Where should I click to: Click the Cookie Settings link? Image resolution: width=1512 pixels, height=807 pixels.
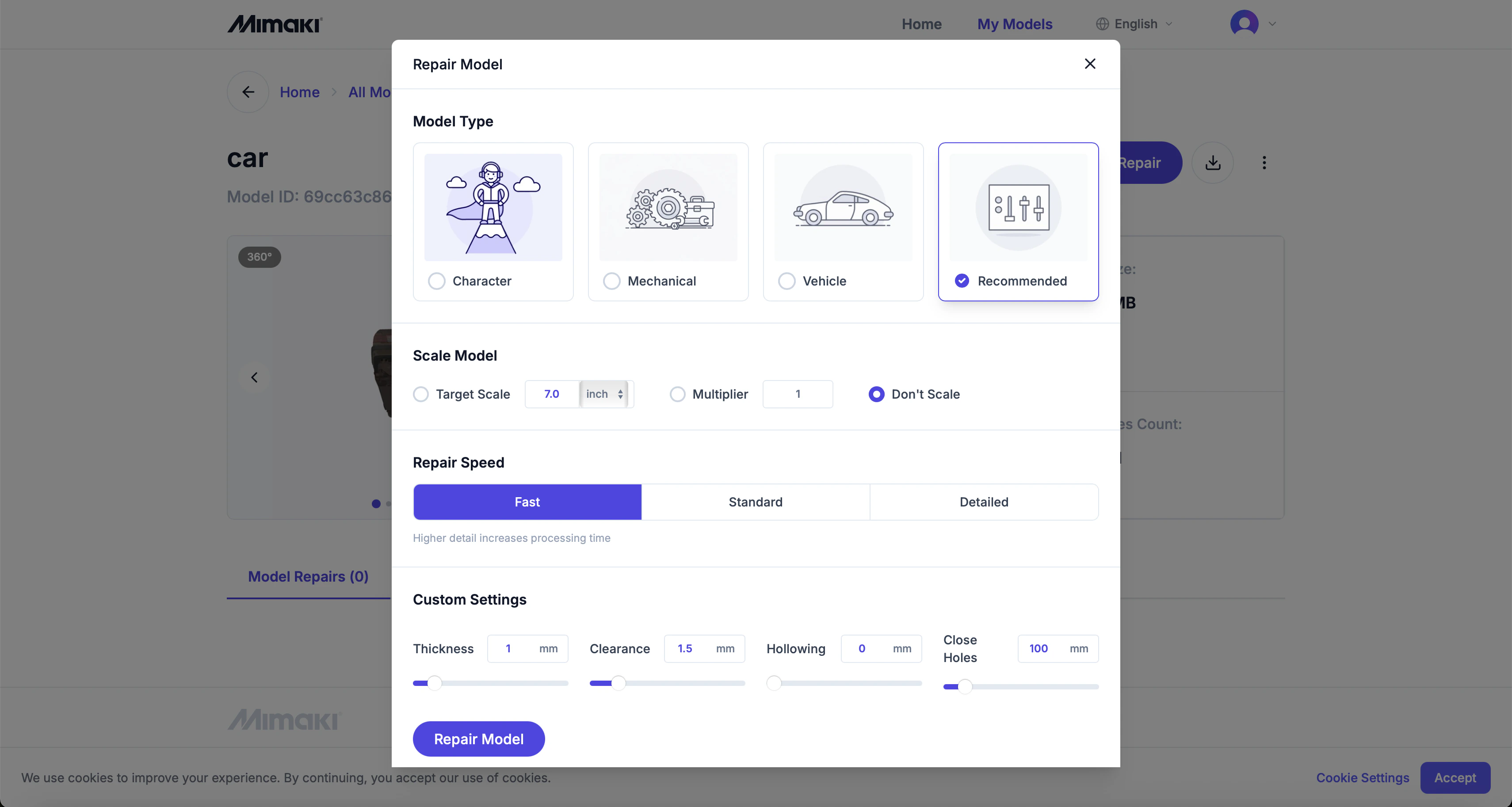pyautogui.click(x=1362, y=778)
